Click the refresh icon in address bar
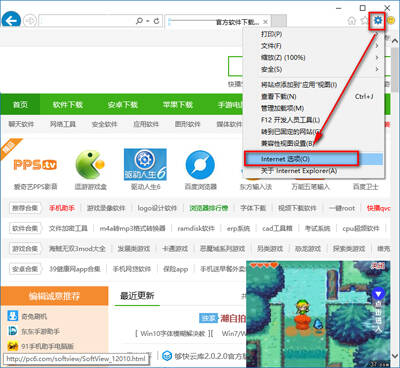 pos(156,21)
